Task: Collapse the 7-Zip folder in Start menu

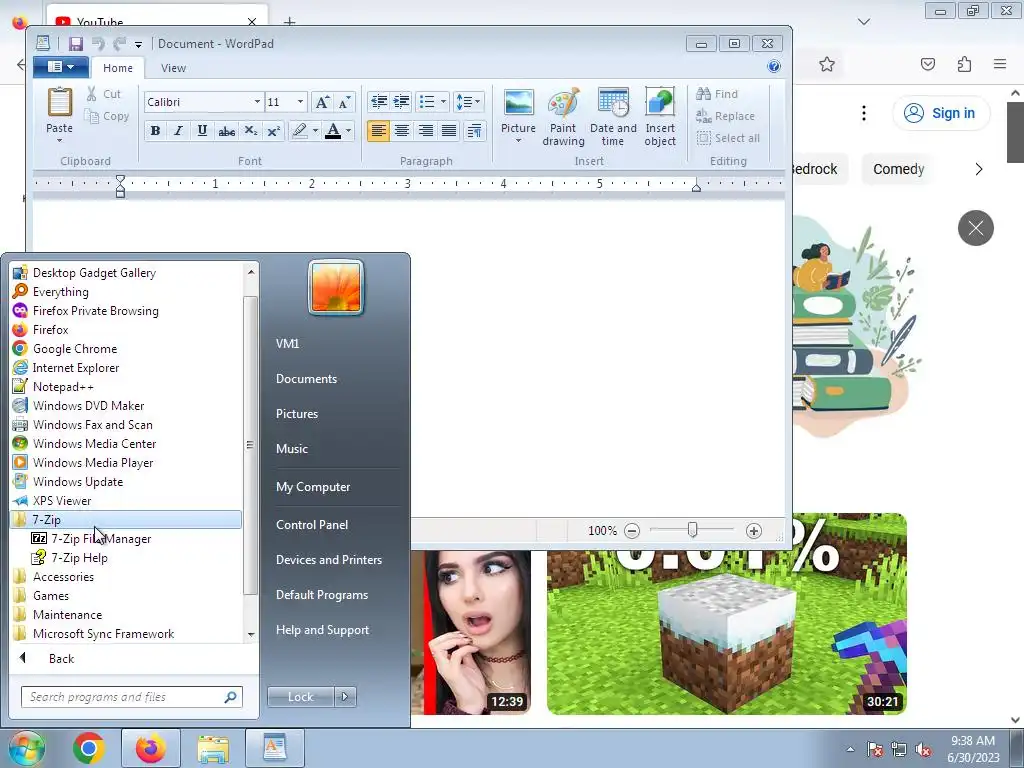Action: (x=126, y=520)
